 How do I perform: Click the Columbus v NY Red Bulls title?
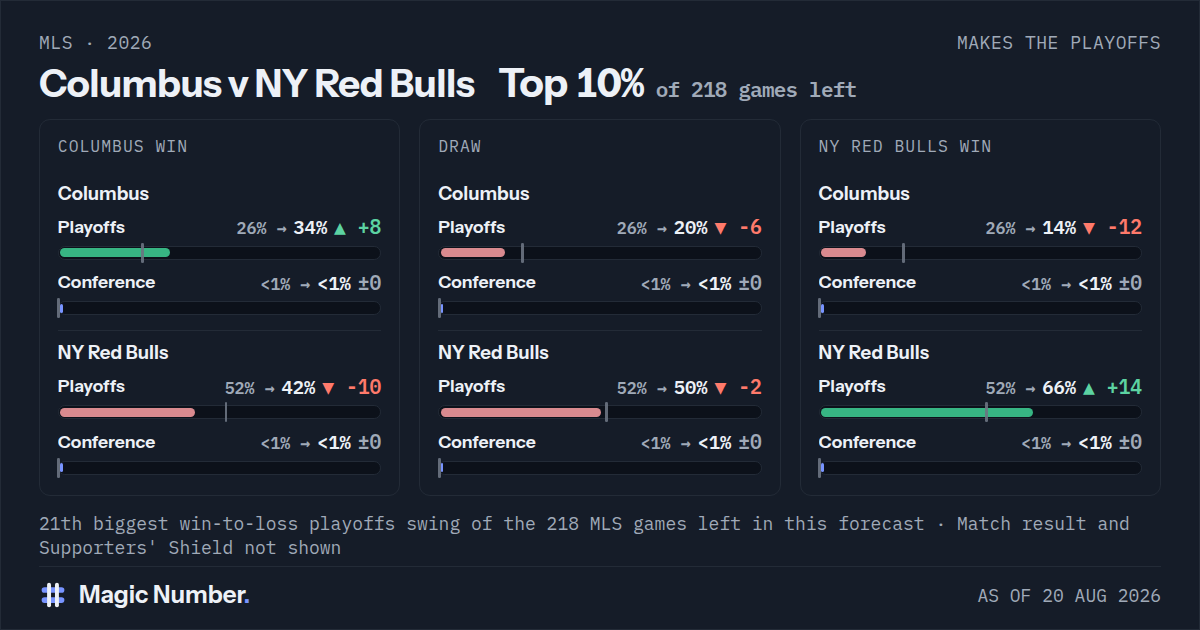pyautogui.click(x=257, y=85)
